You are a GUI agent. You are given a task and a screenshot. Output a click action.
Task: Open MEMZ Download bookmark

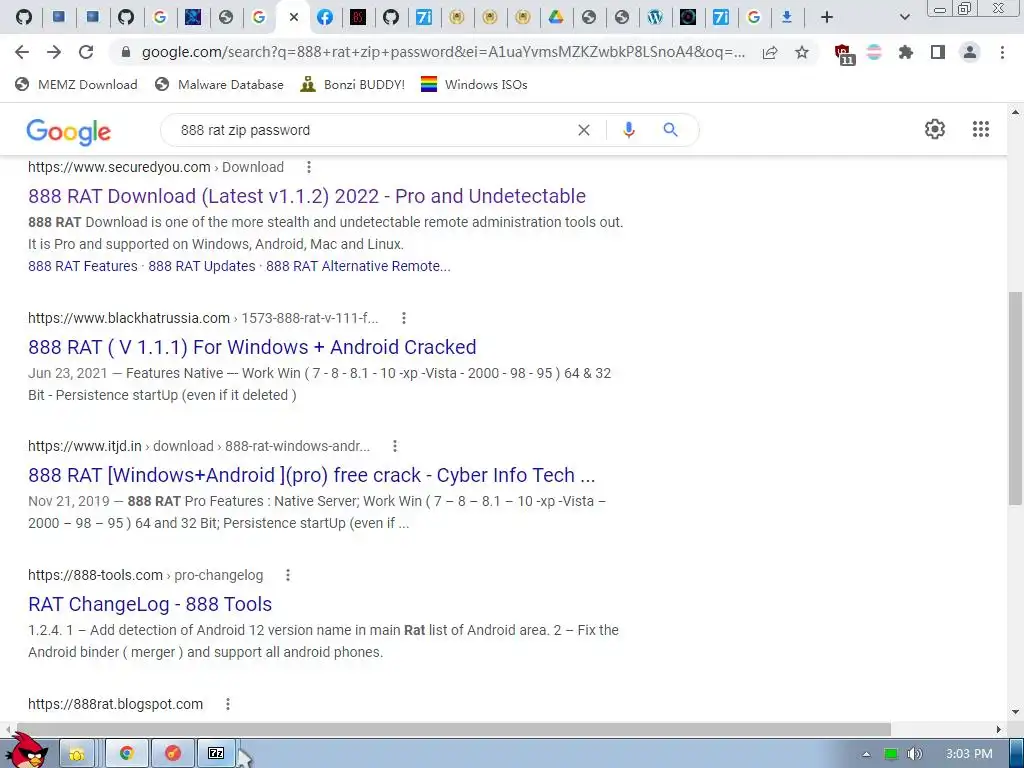tap(76, 84)
